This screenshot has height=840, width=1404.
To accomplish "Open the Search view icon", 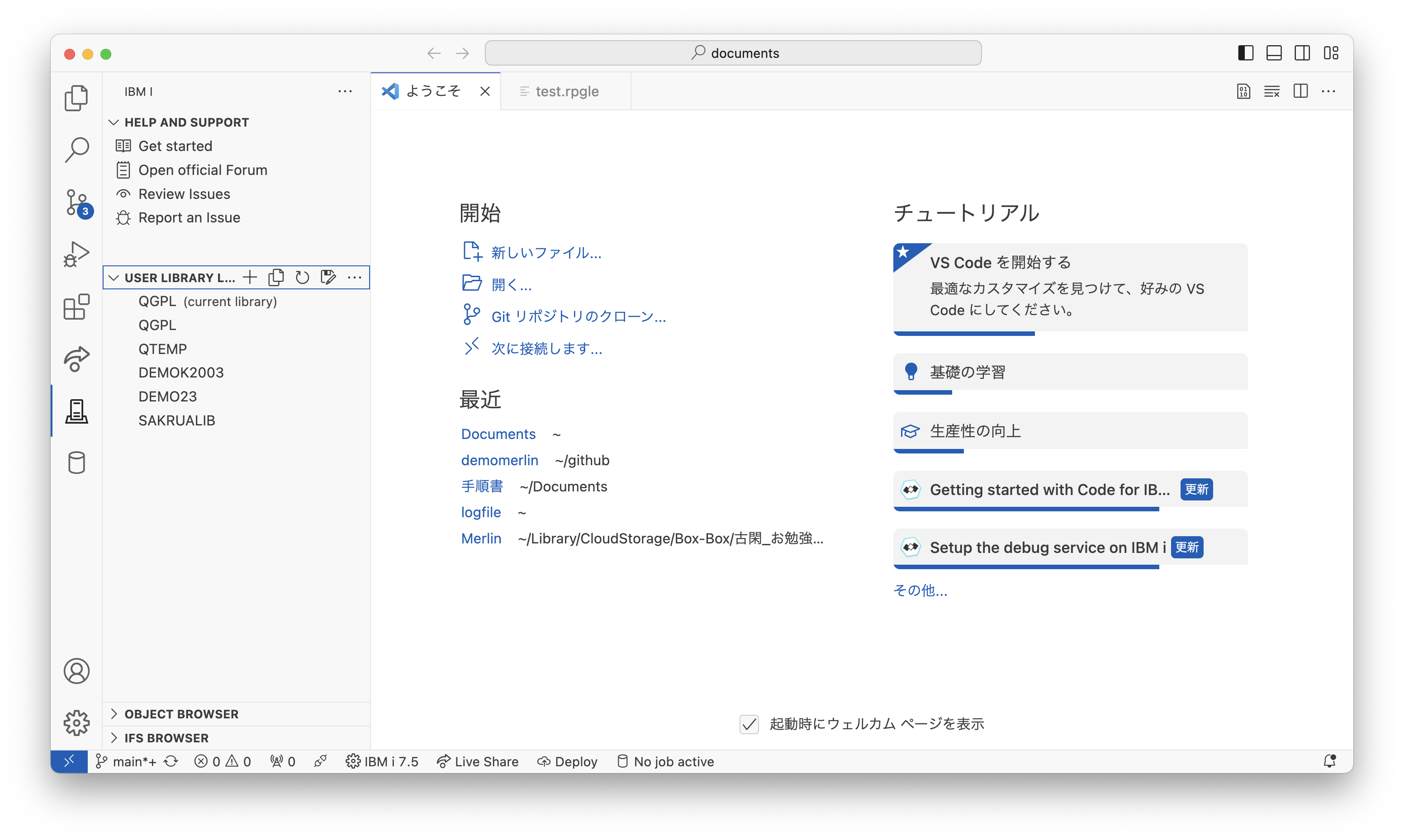I will [x=76, y=150].
